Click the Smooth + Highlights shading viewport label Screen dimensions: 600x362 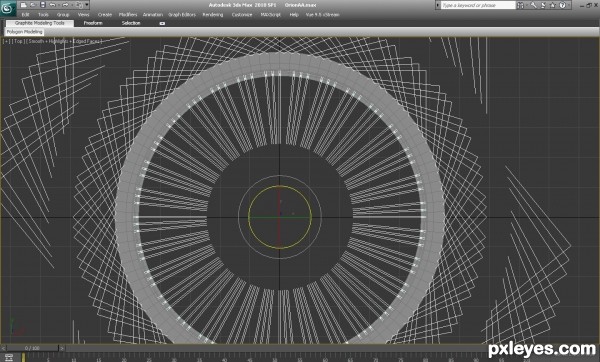click(x=63, y=41)
